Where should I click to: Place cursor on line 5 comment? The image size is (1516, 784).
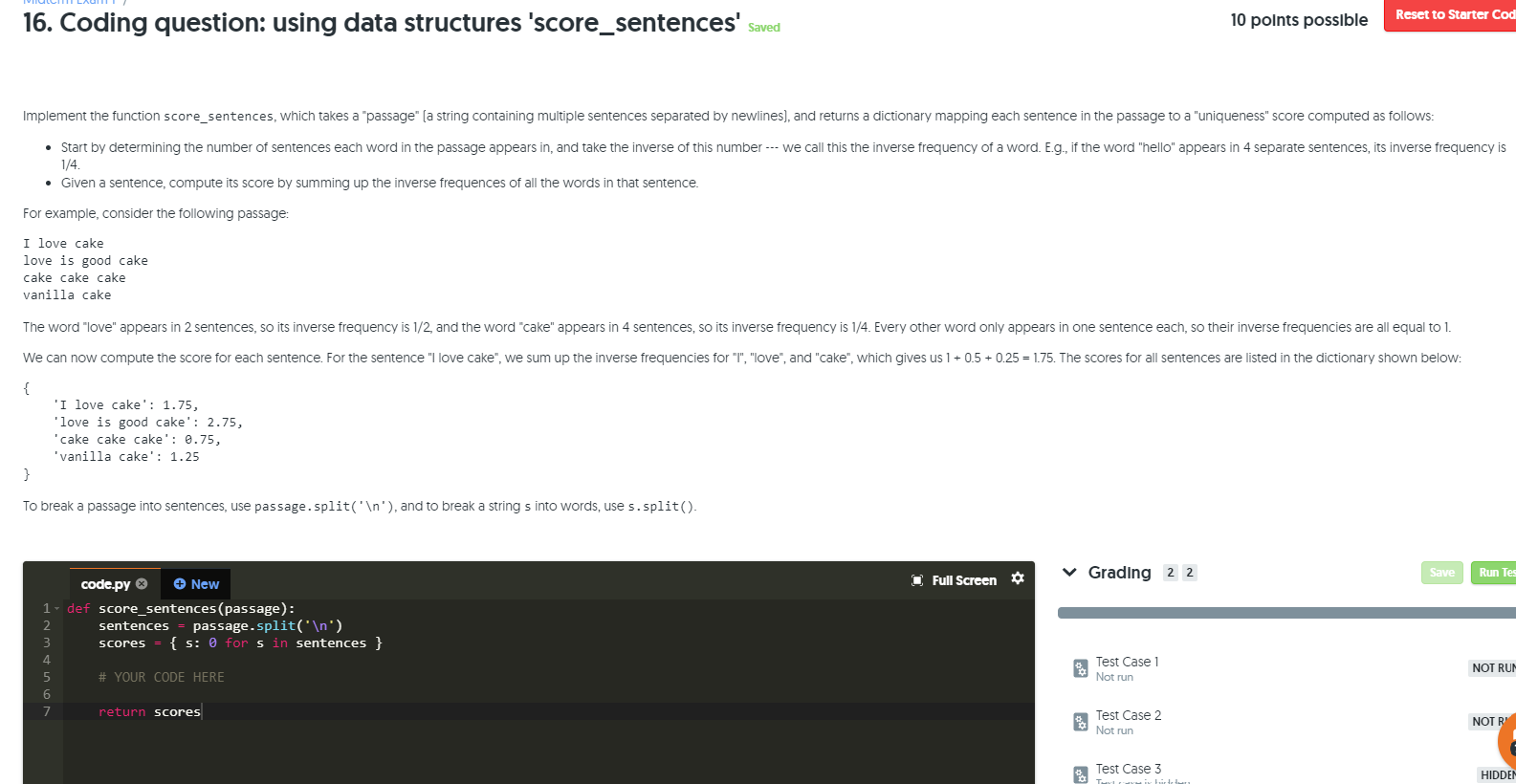162,677
